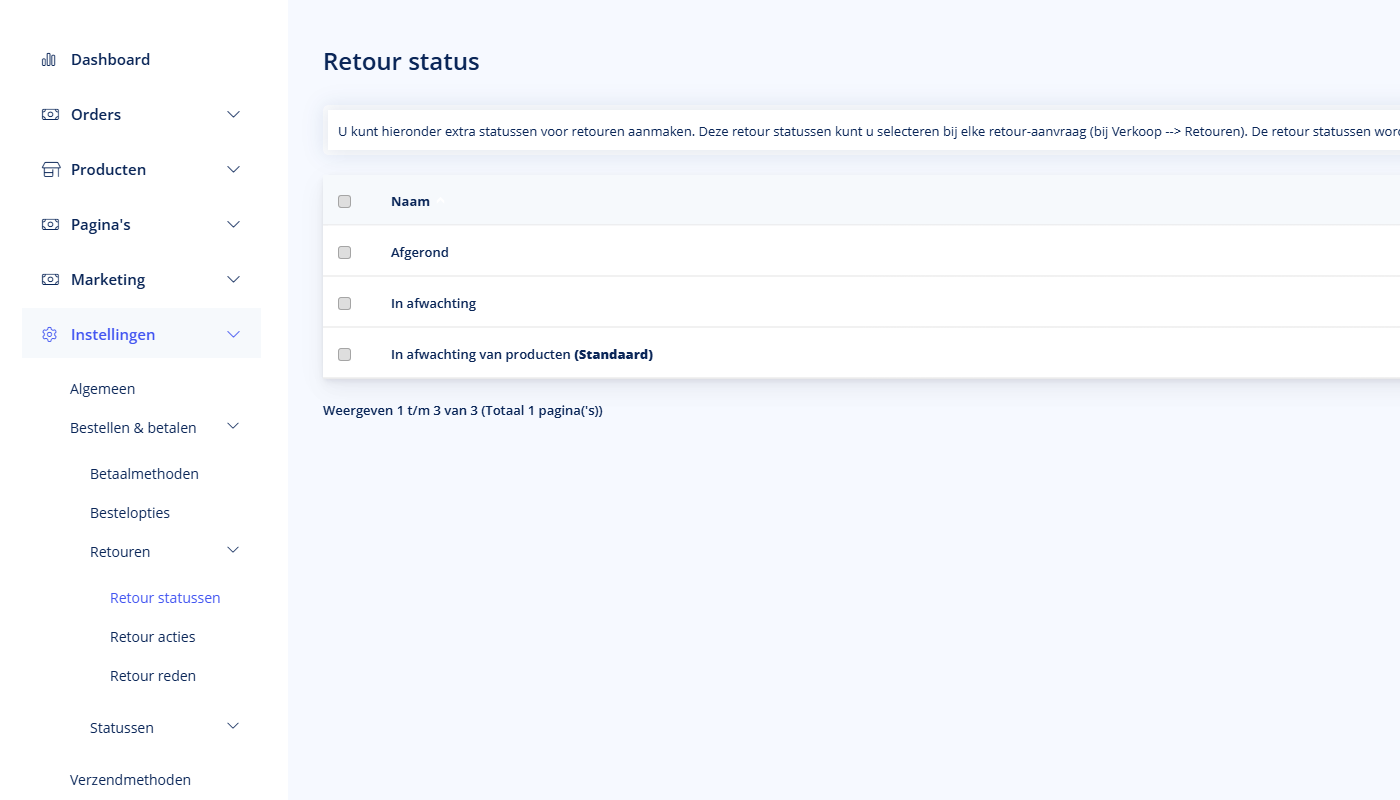Screen dimensions: 1400x800
Task: Collapse the Retouren submenu chevron
Action: click(x=233, y=550)
